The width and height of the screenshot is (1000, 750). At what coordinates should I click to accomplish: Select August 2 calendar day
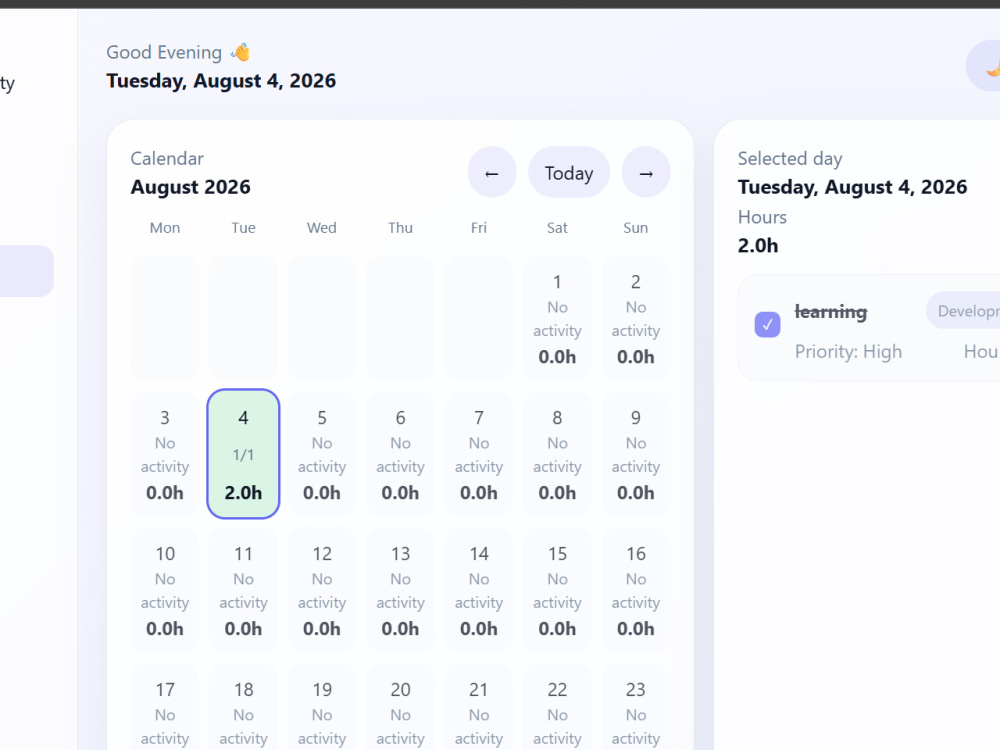pyautogui.click(x=635, y=318)
